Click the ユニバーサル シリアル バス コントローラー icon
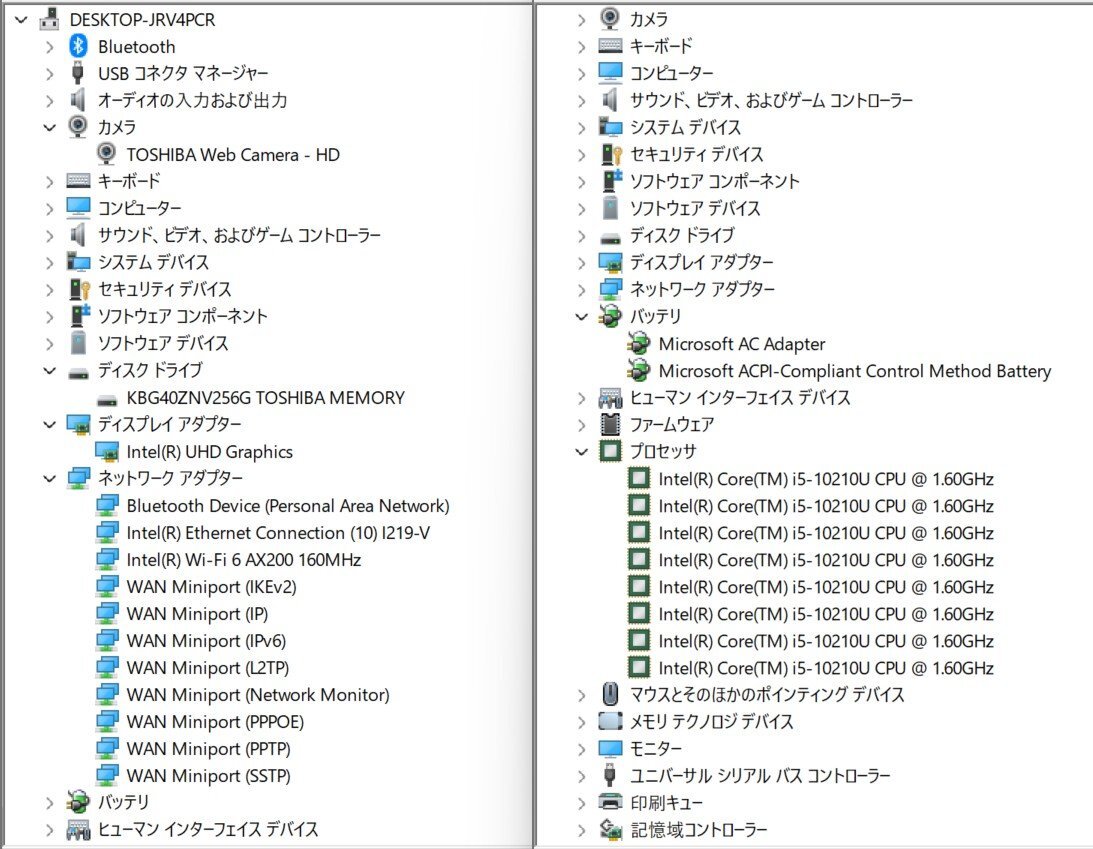Viewport: 1093px width, 849px height. click(610, 775)
